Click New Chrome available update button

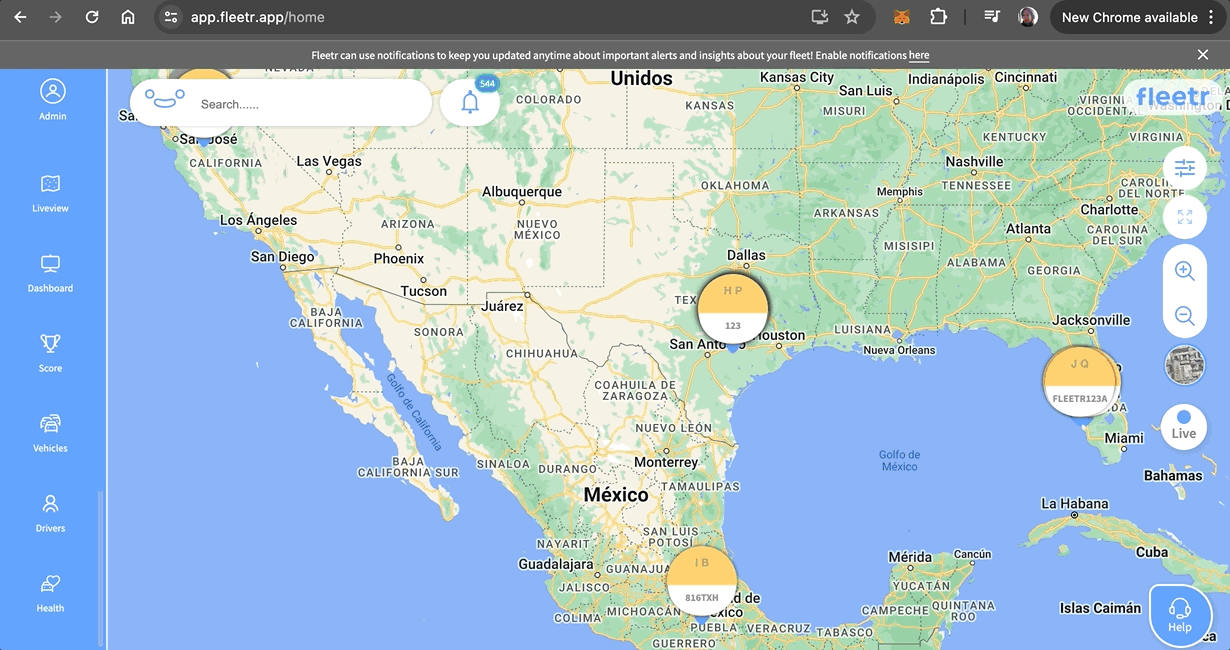point(1129,17)
